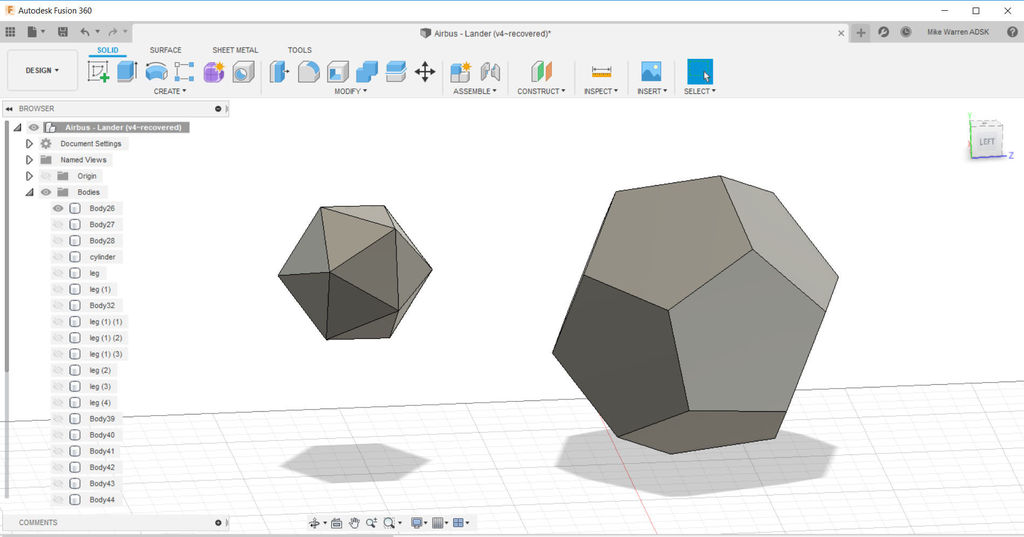Open the SHEET METAL tab
Viewport: 1024px width, 537px height.
click(x=234, y=50)
